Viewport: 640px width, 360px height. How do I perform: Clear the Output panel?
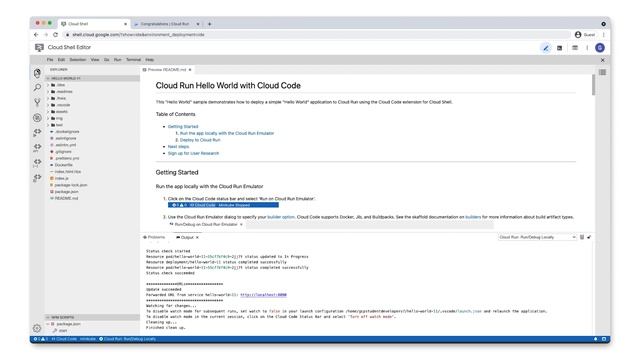(x=582, y=237)
